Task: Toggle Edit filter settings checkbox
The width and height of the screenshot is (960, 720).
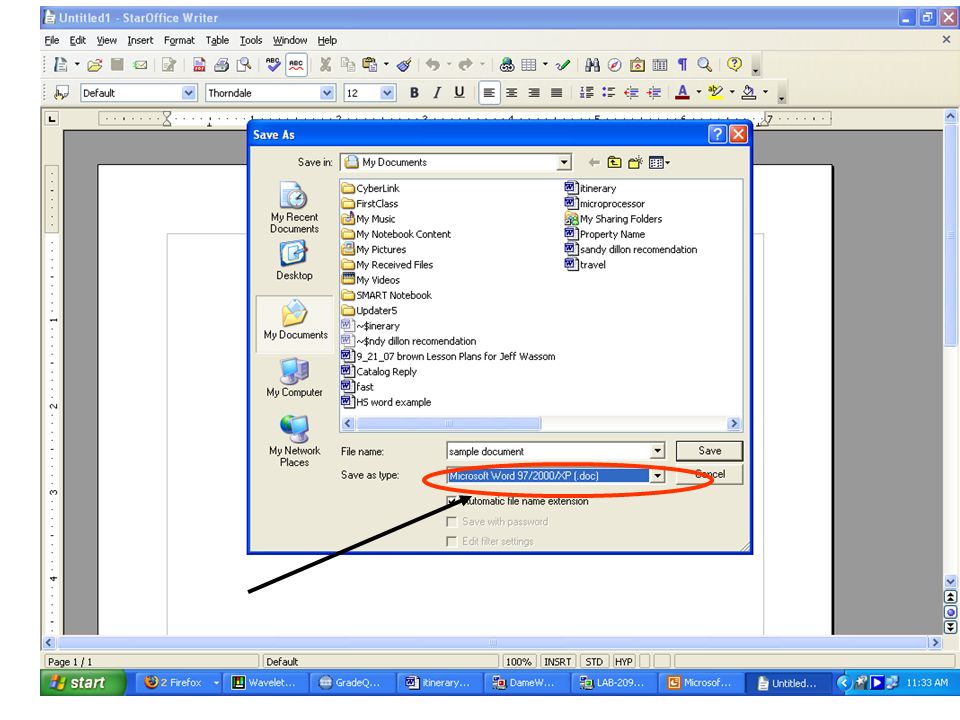Action: (x=452, y=541)
